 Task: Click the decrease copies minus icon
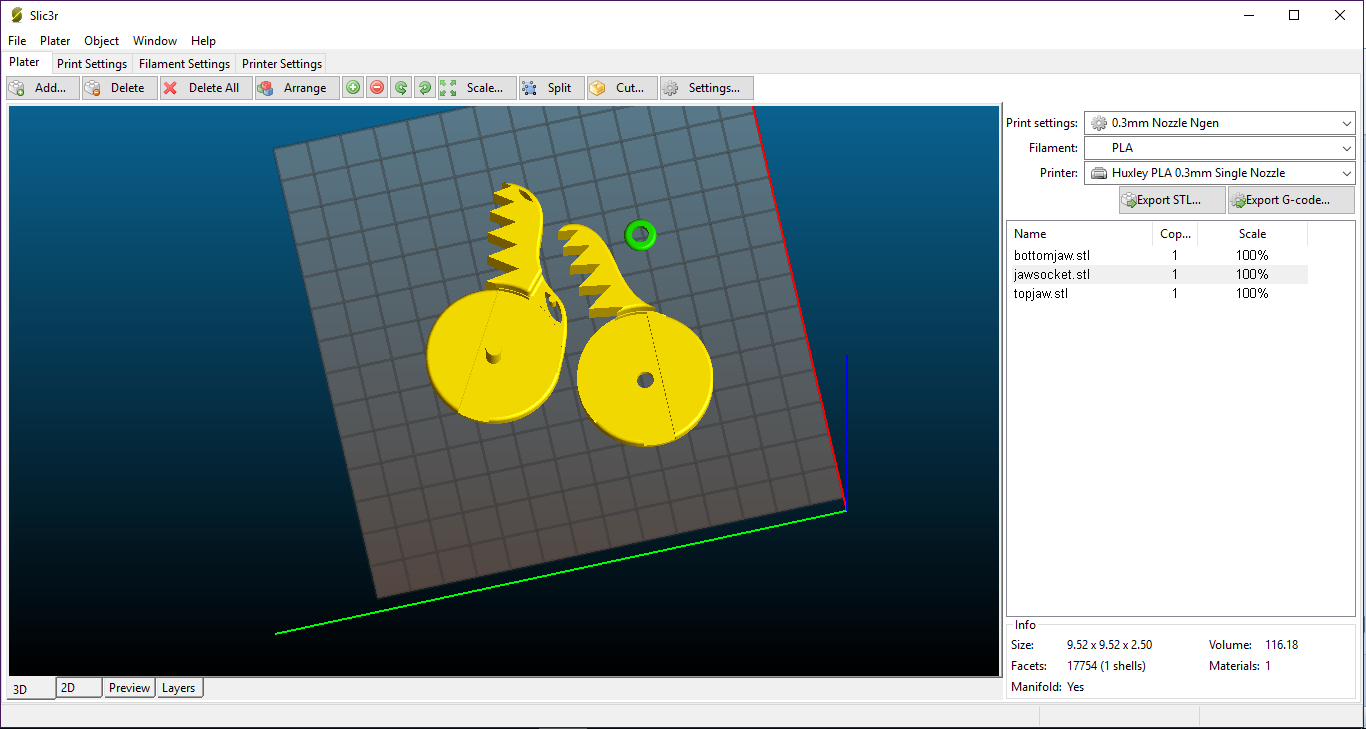(x=377, y=88)
